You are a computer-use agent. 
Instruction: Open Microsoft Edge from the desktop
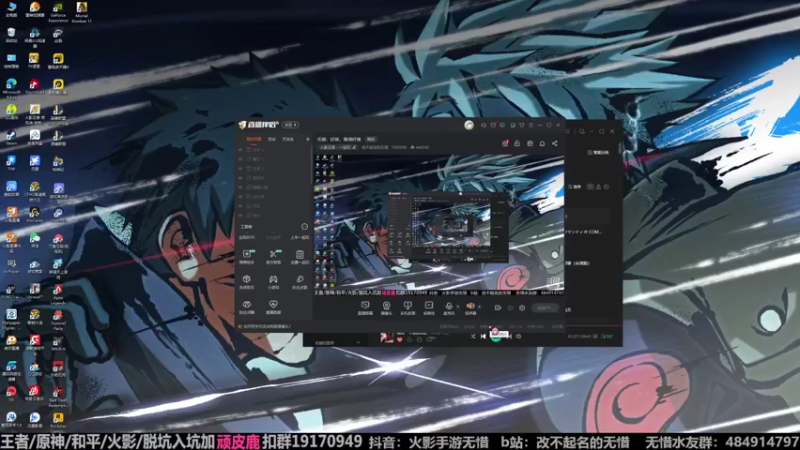[x=11, y=86]
